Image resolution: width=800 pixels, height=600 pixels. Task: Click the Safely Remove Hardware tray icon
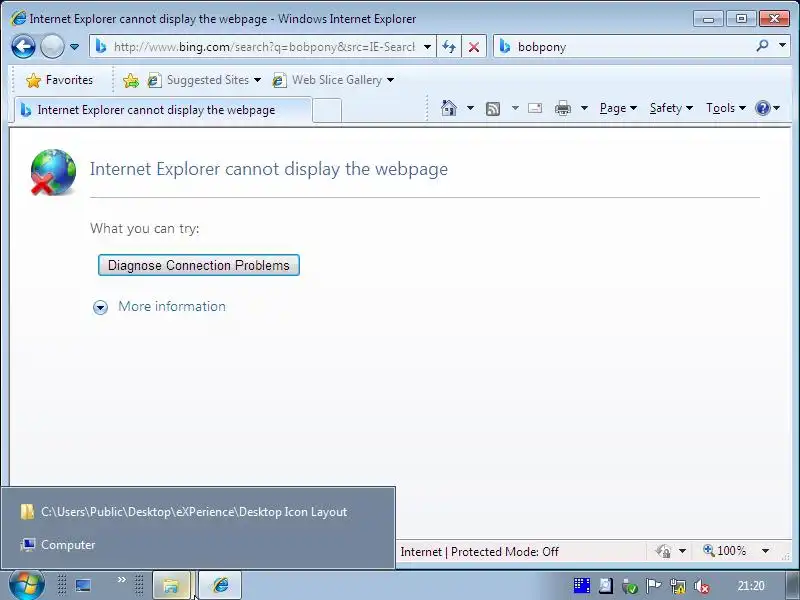click(x=630, y=587)
